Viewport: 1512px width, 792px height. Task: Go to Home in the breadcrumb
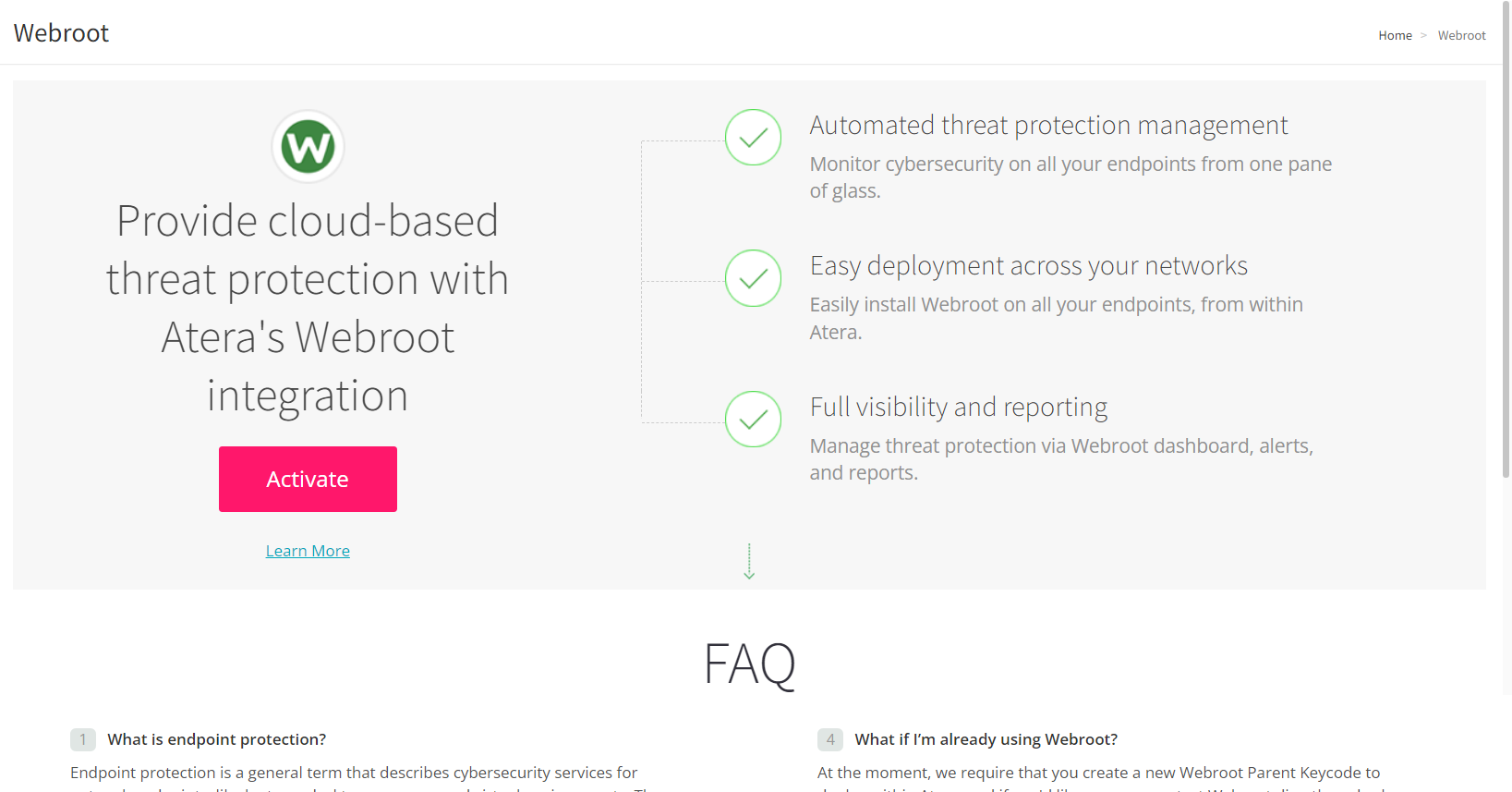tap(1395, 35)
